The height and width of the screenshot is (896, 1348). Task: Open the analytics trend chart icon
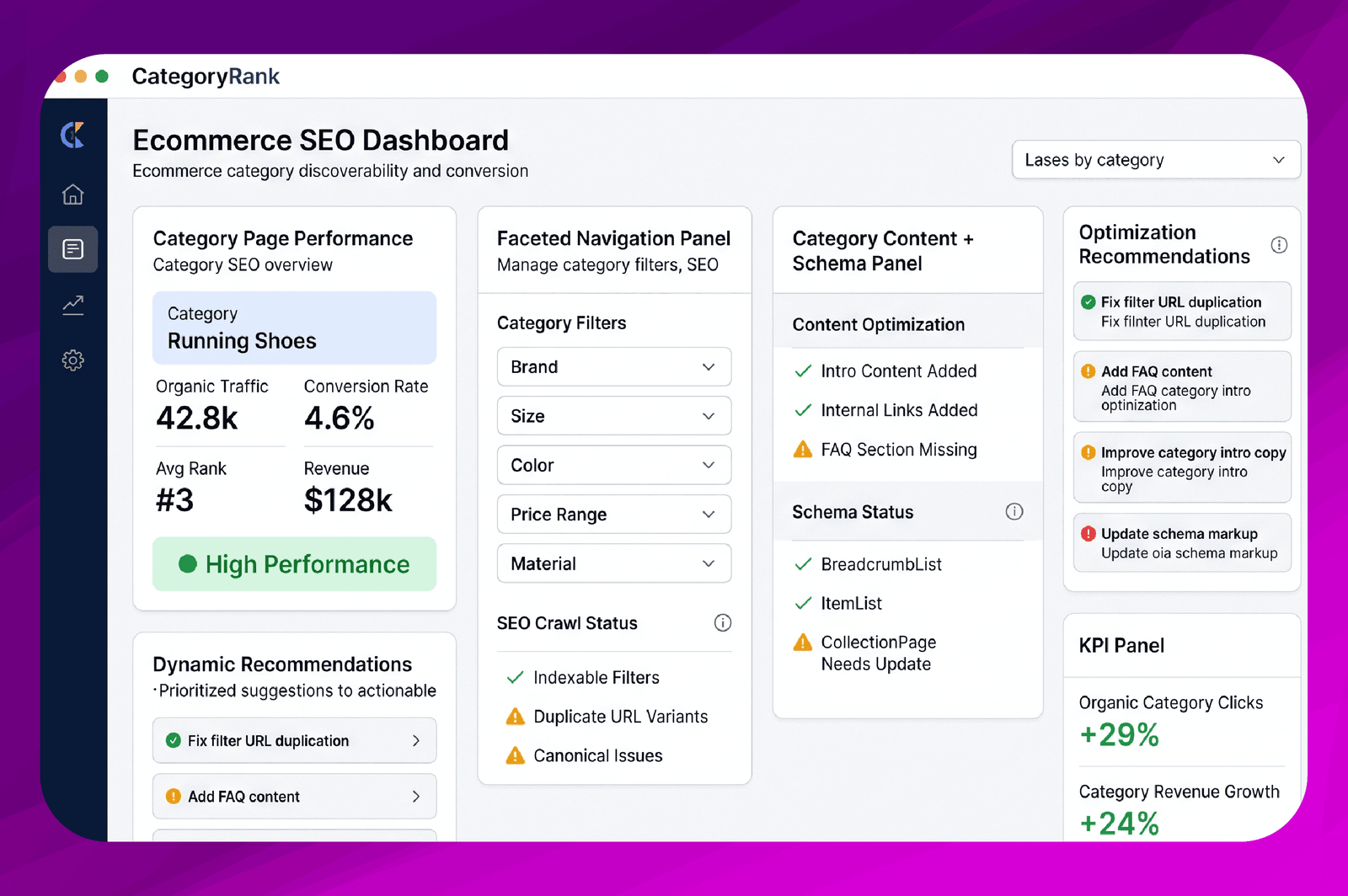(73, 305)
